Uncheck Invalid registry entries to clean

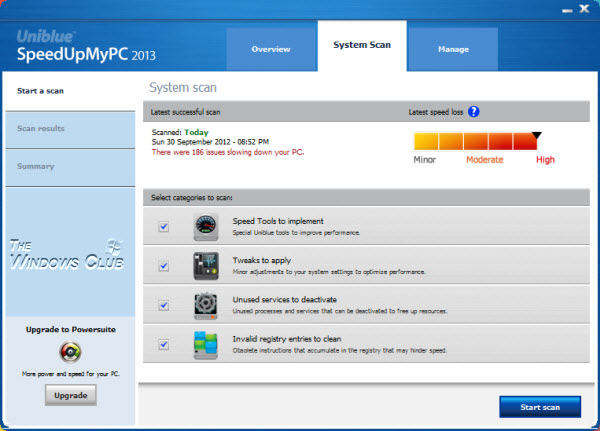pyautogui.click(x=163, y=344)
